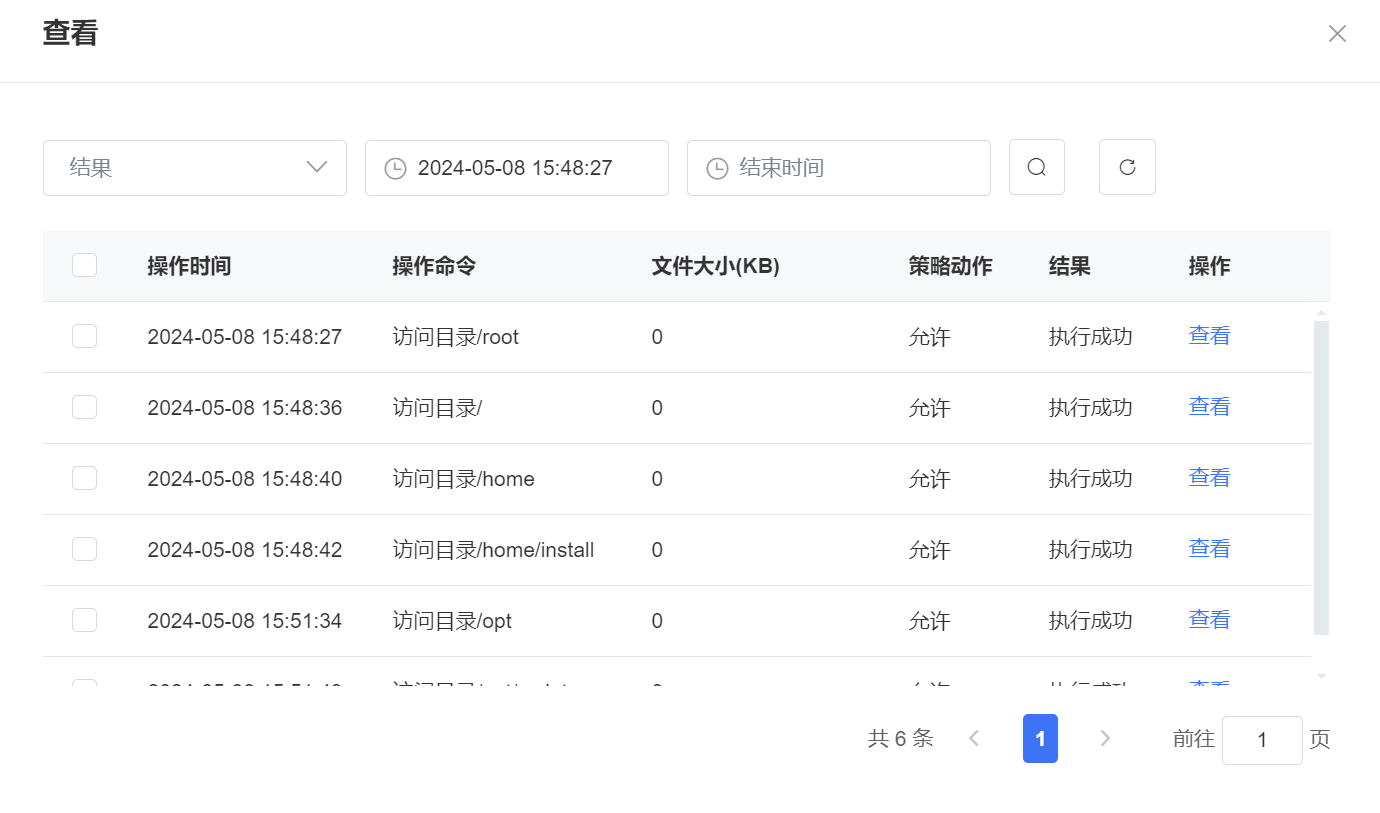The width and height of the screenshot is (1380, 813).
Task: Click the 共 6 条 total count text
Action: (x=901, y=739)
